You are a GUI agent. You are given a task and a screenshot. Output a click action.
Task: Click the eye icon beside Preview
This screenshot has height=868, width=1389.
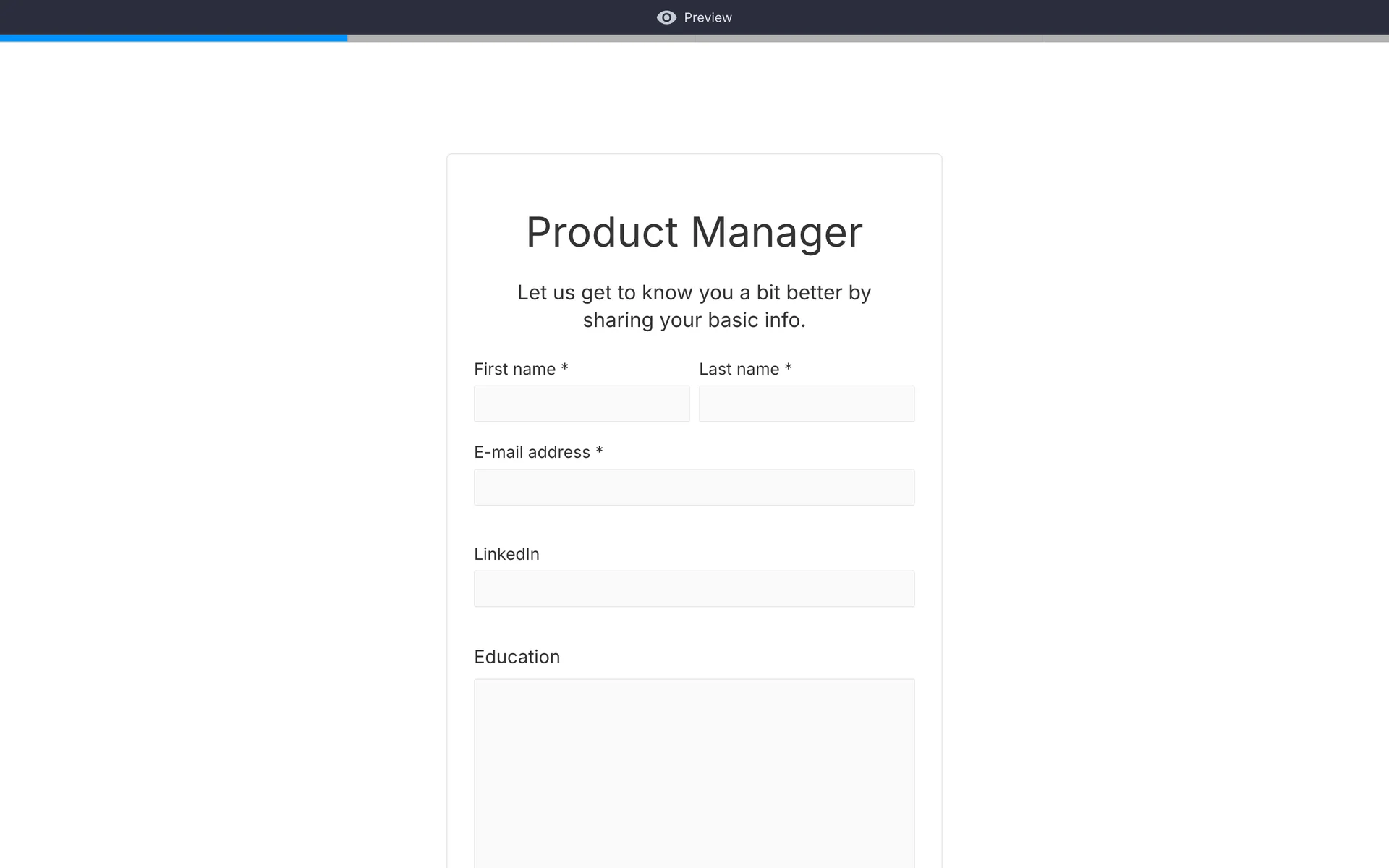666,17
